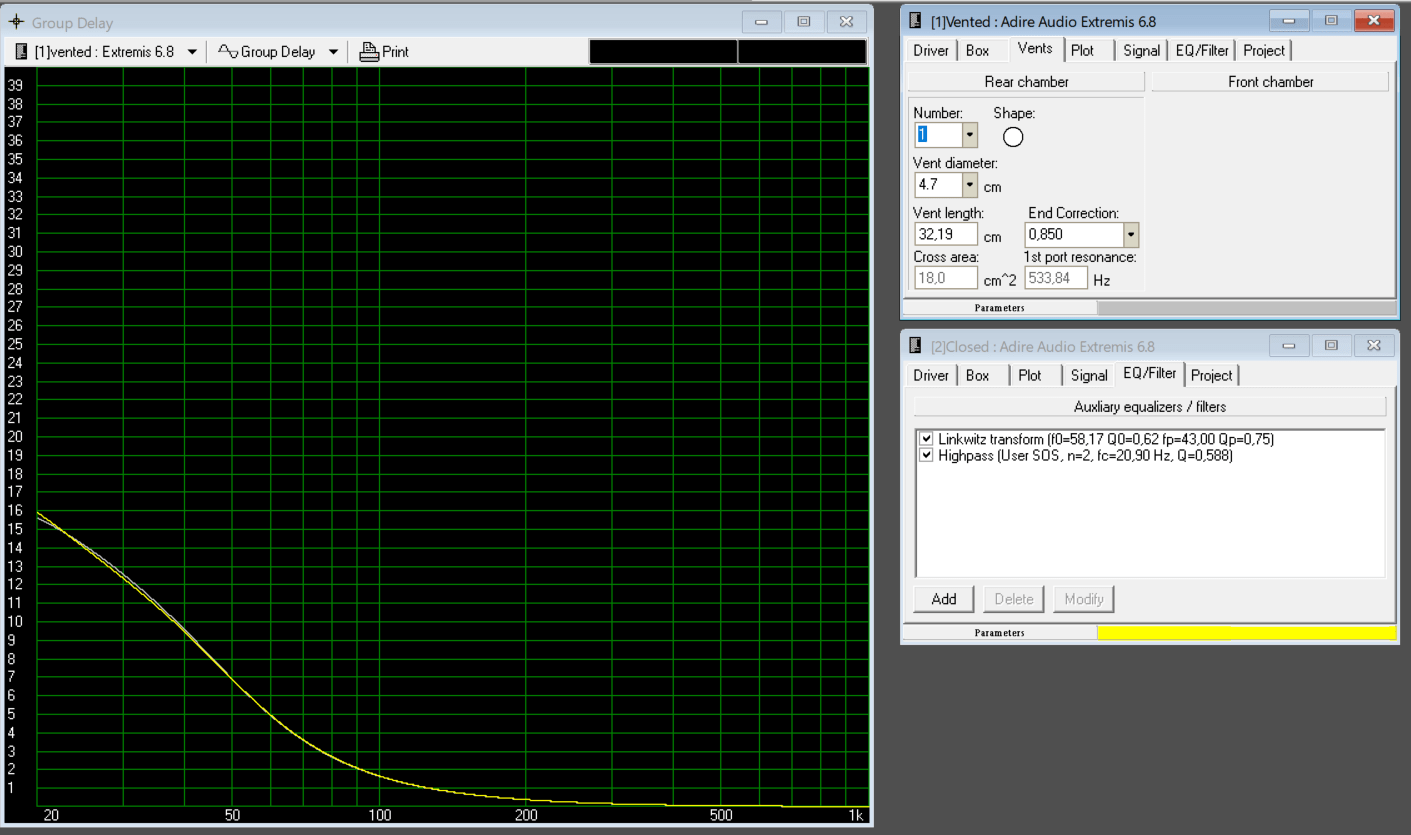Open Project tab in Closed window
This screenshot has height=835, width=1411.
pos(1212,375)
